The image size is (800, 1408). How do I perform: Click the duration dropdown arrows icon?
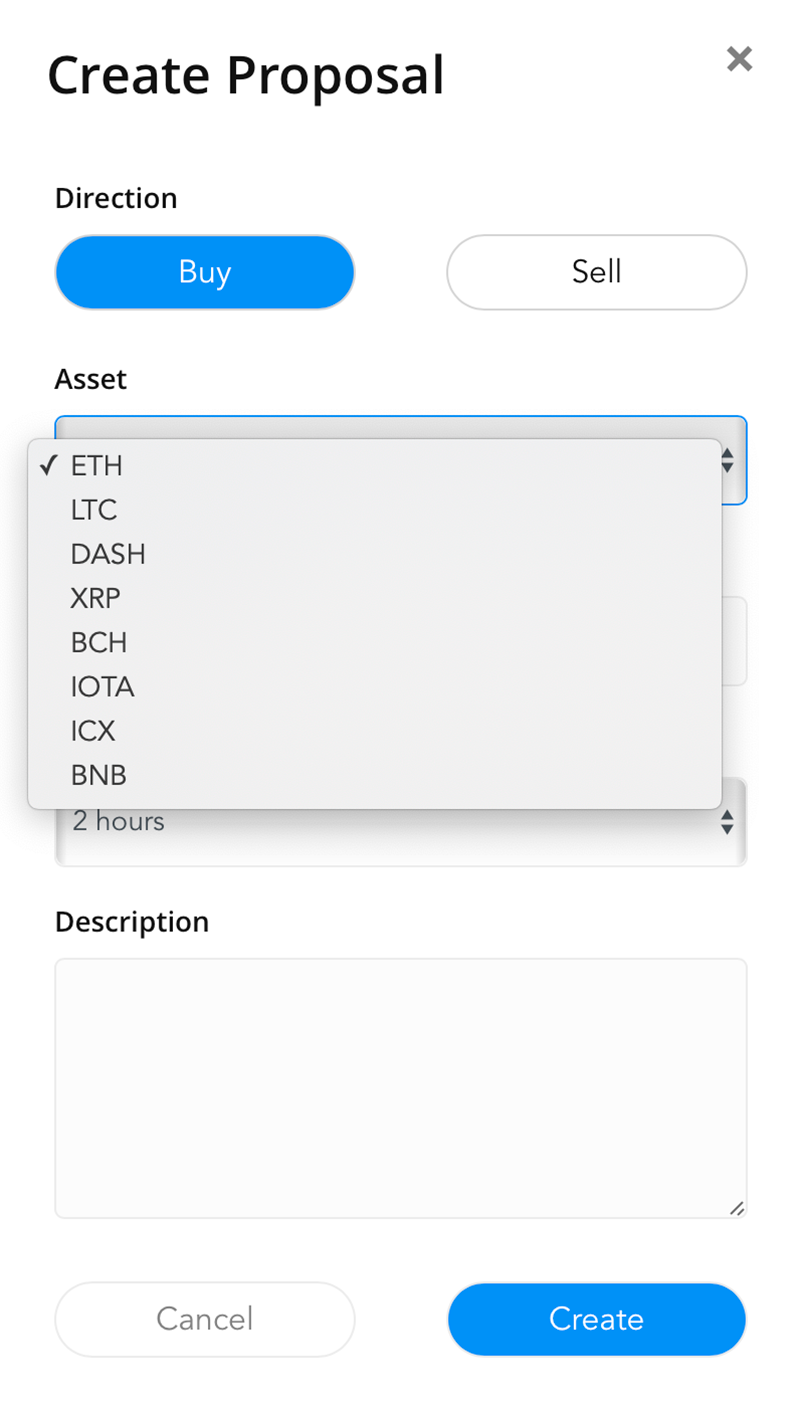tap(728, 823)
